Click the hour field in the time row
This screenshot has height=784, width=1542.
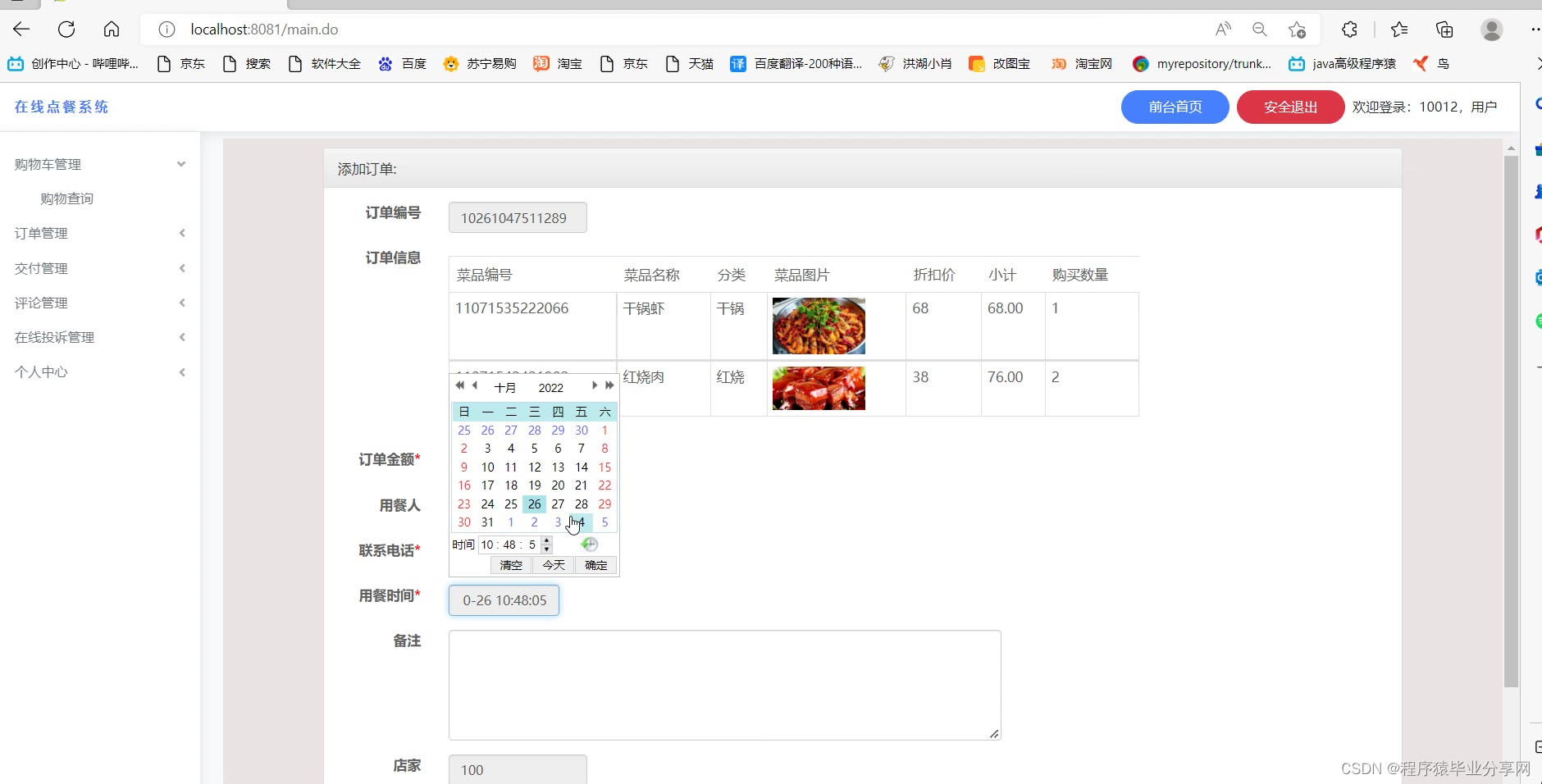coord(487,545)
